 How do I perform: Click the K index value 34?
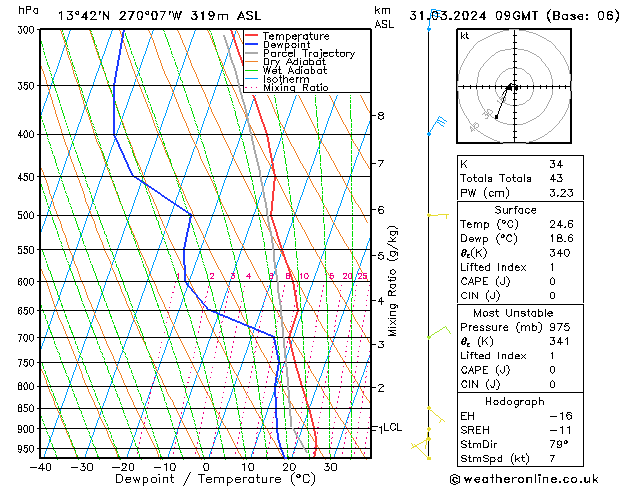(556, 164)
